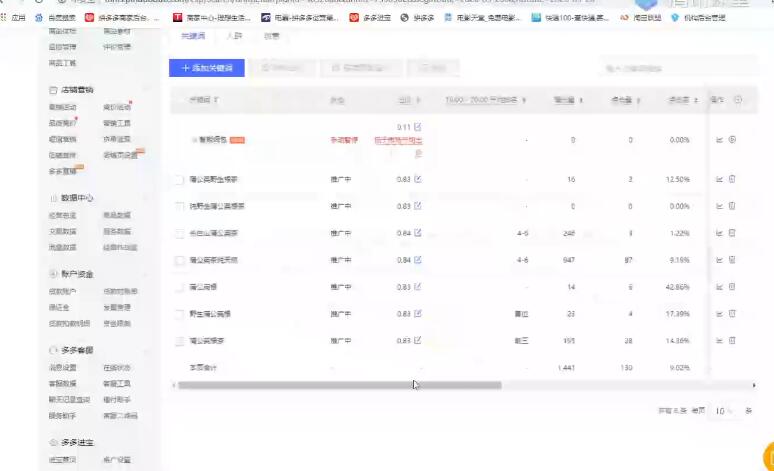This screenshot has width=774, height=471.
Task: Click trash icon in the 14.36% click-rate row
Action: click(732, 341)
